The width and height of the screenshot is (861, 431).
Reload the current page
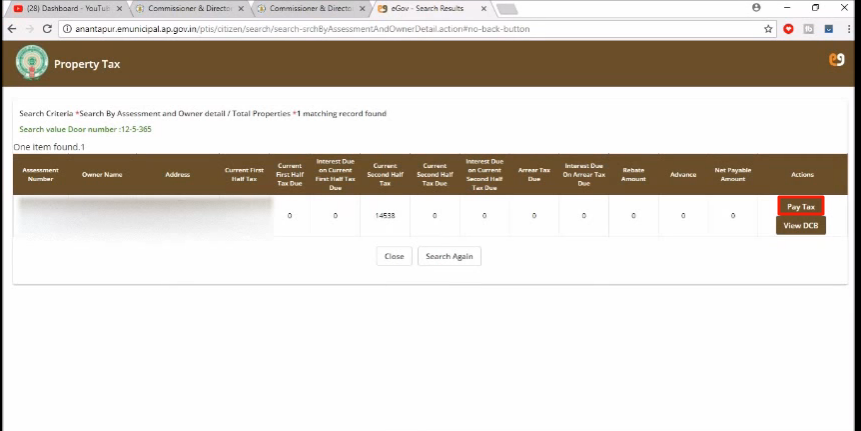[x=47, y=29]
